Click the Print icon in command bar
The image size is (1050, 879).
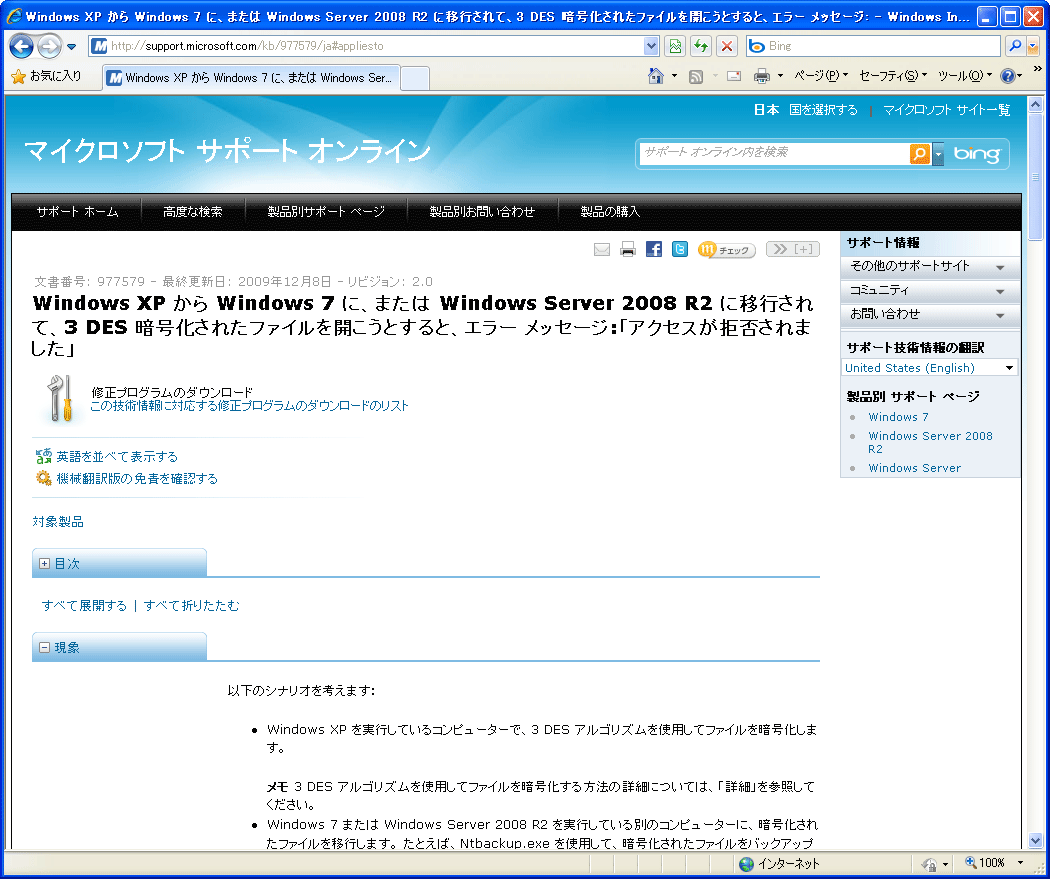point(761,76)
